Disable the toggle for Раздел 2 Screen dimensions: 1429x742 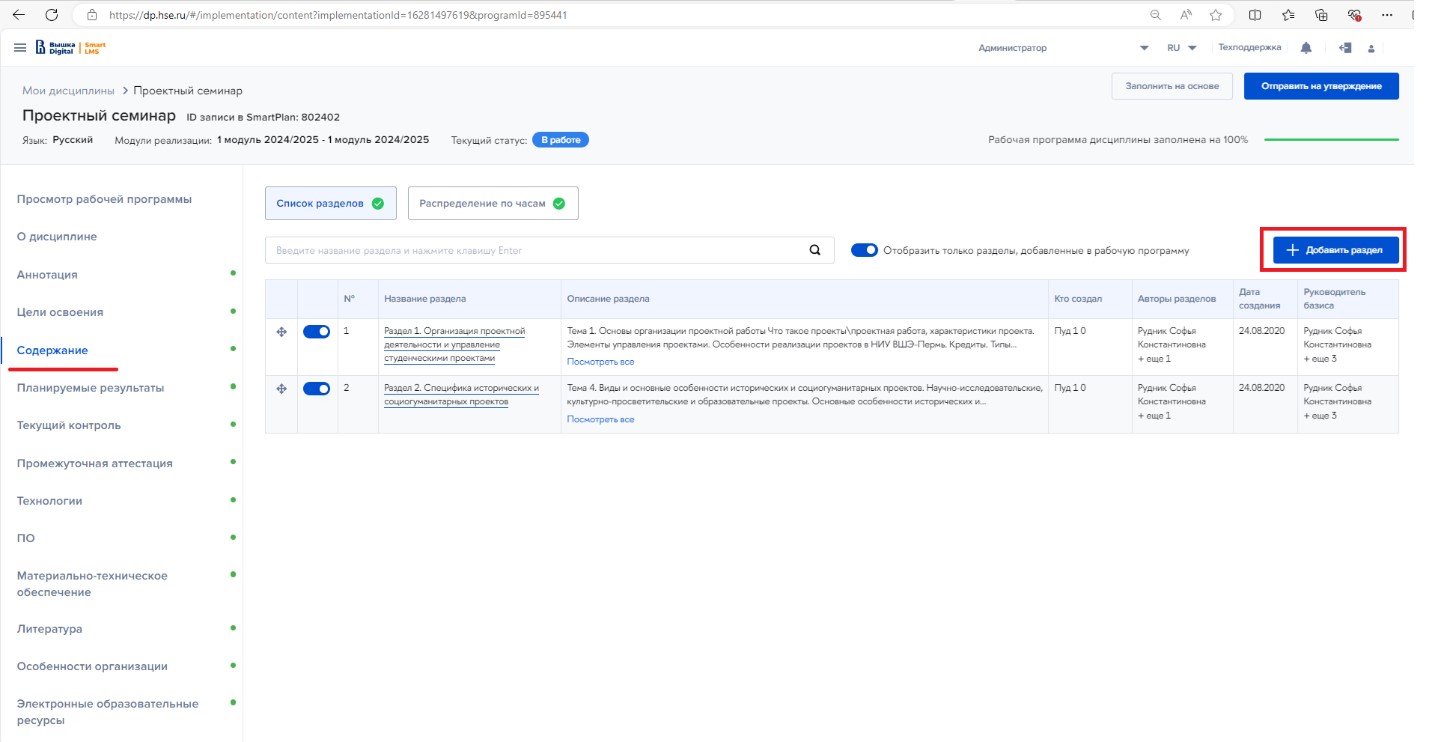click(316, 389)
